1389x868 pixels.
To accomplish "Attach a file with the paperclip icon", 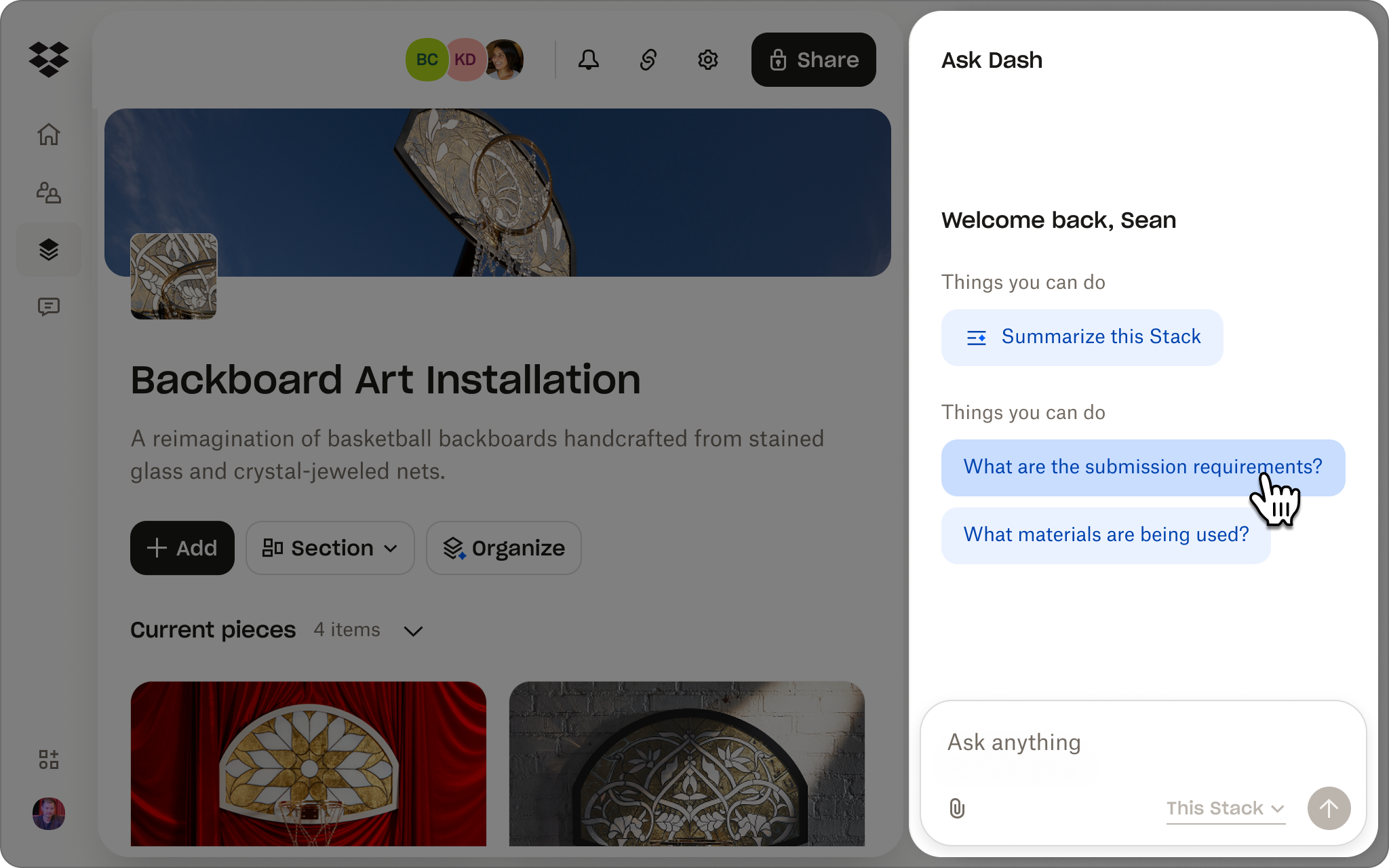I will (956, 808).
